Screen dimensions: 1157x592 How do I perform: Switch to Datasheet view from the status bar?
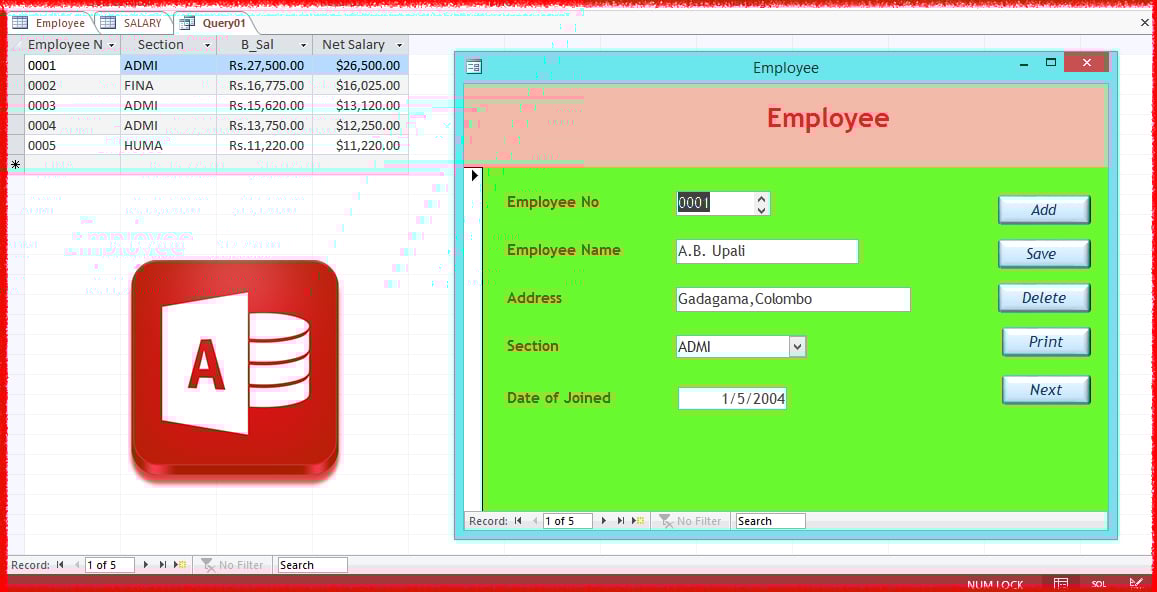pos(1062,583)
